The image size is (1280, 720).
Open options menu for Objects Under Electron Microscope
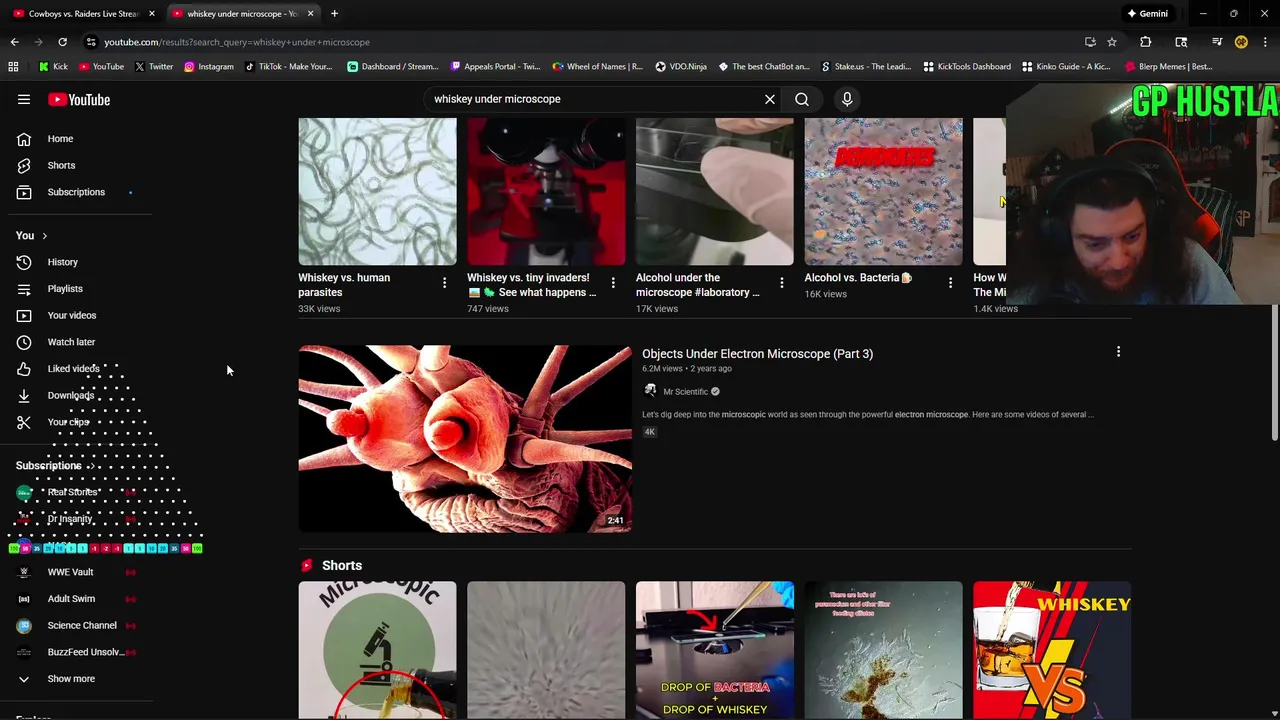tap(1118, 352)
